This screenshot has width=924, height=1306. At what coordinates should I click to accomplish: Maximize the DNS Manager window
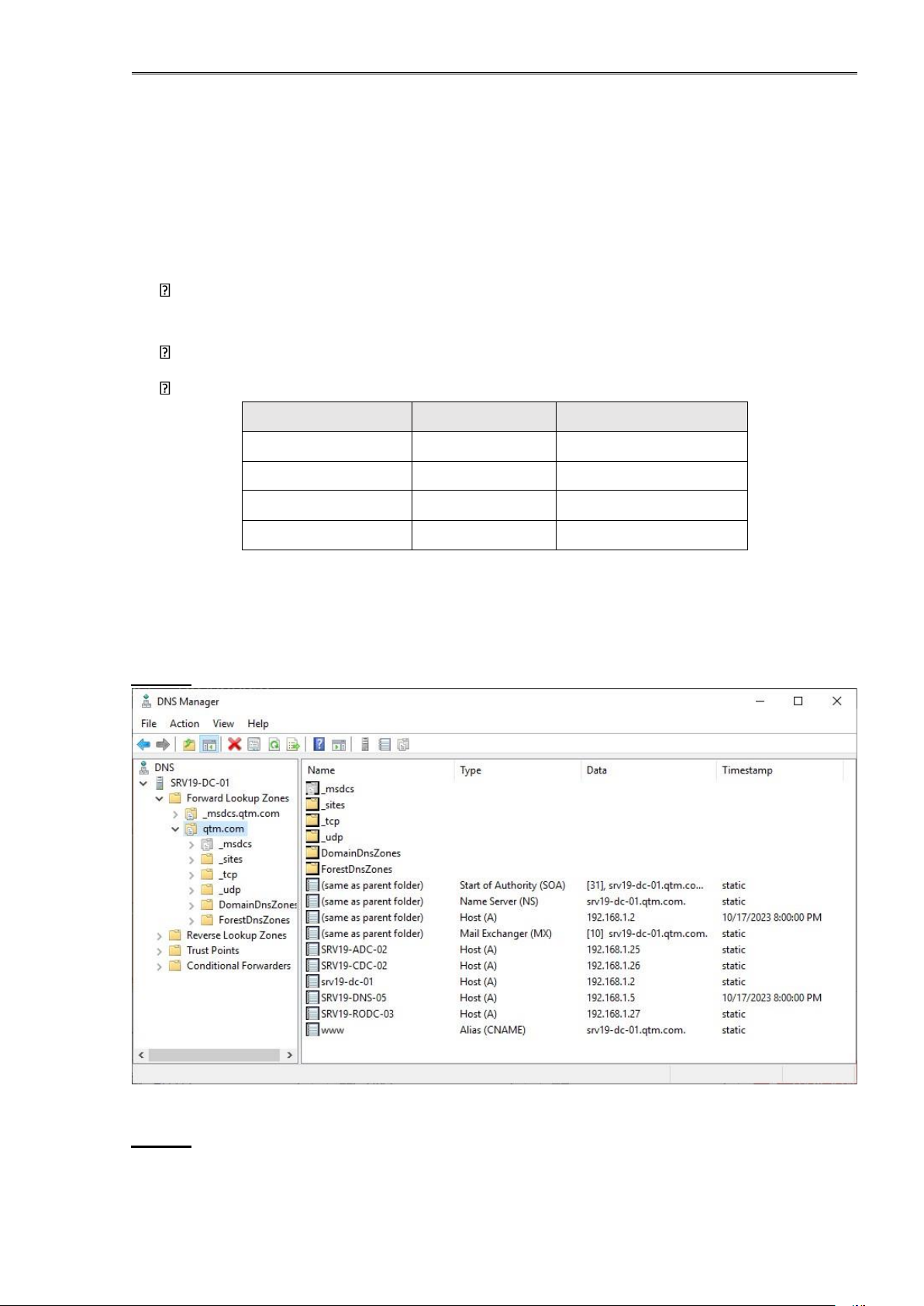[798, 701]
